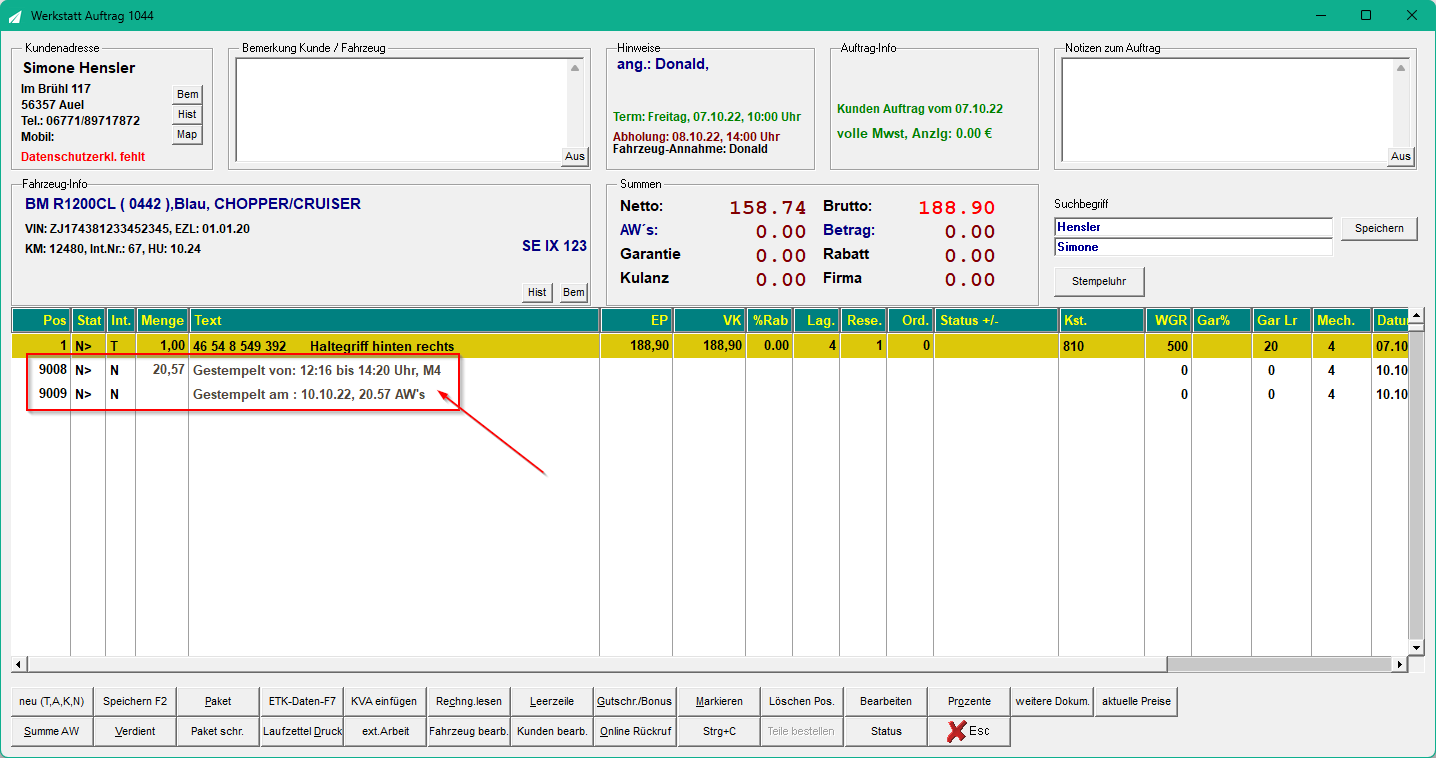Focus the Suchbegriff field containing Simone
The height and width of the screenshot is (758, 1436).
pos(1193,247)
